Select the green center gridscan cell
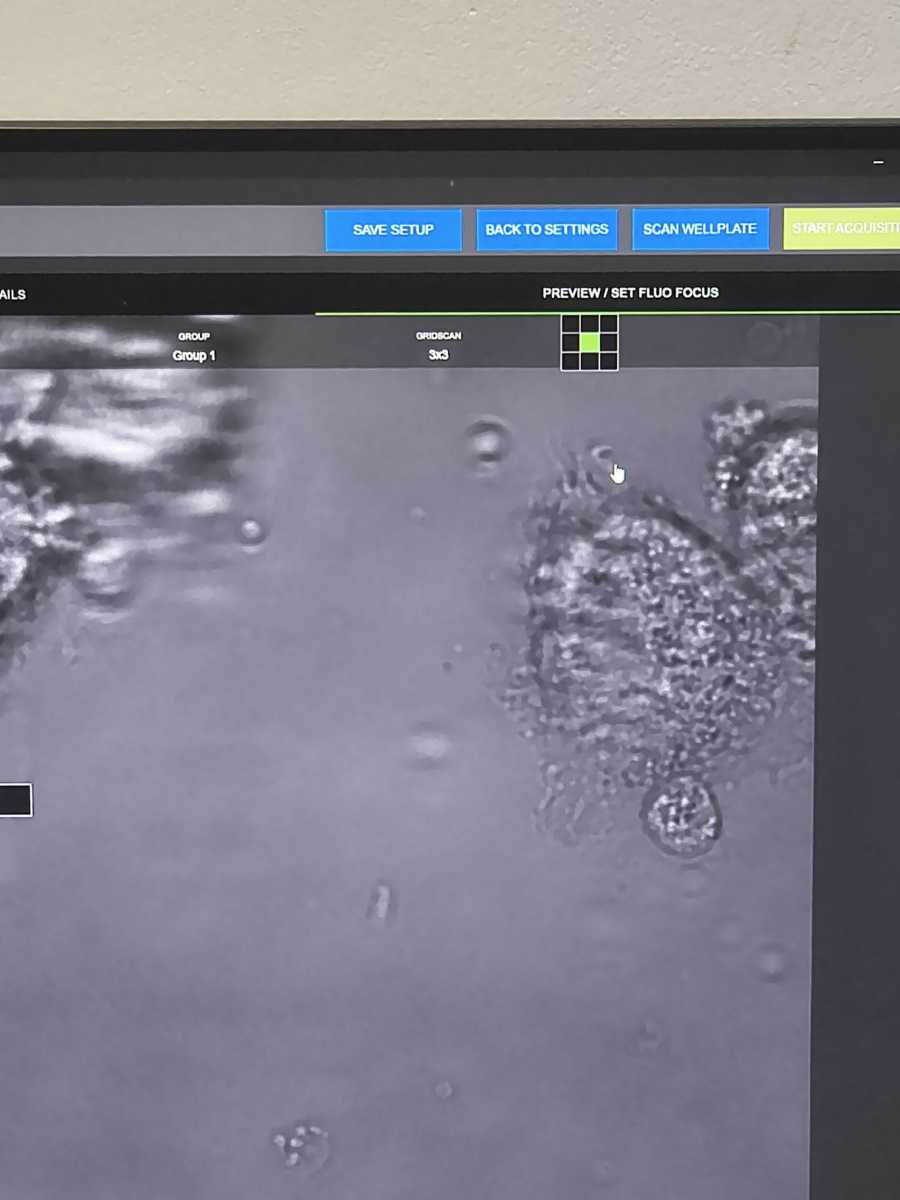This screenshot has height=1200, width=900. click(589, 343)
